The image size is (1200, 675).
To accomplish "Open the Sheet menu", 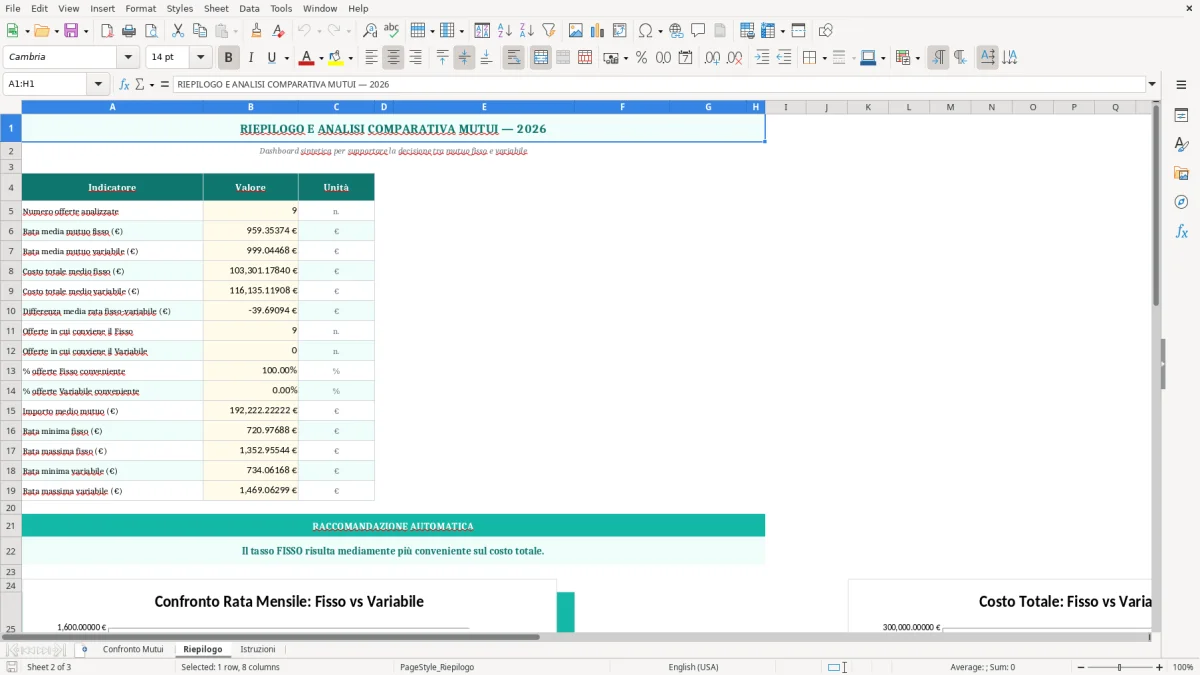I will pos(216,8).
